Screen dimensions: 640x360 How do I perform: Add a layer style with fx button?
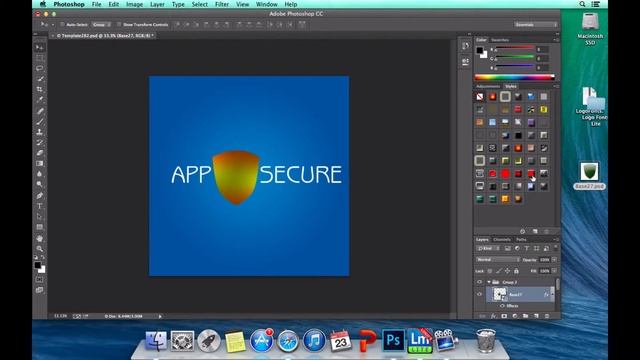pos(493,316)
